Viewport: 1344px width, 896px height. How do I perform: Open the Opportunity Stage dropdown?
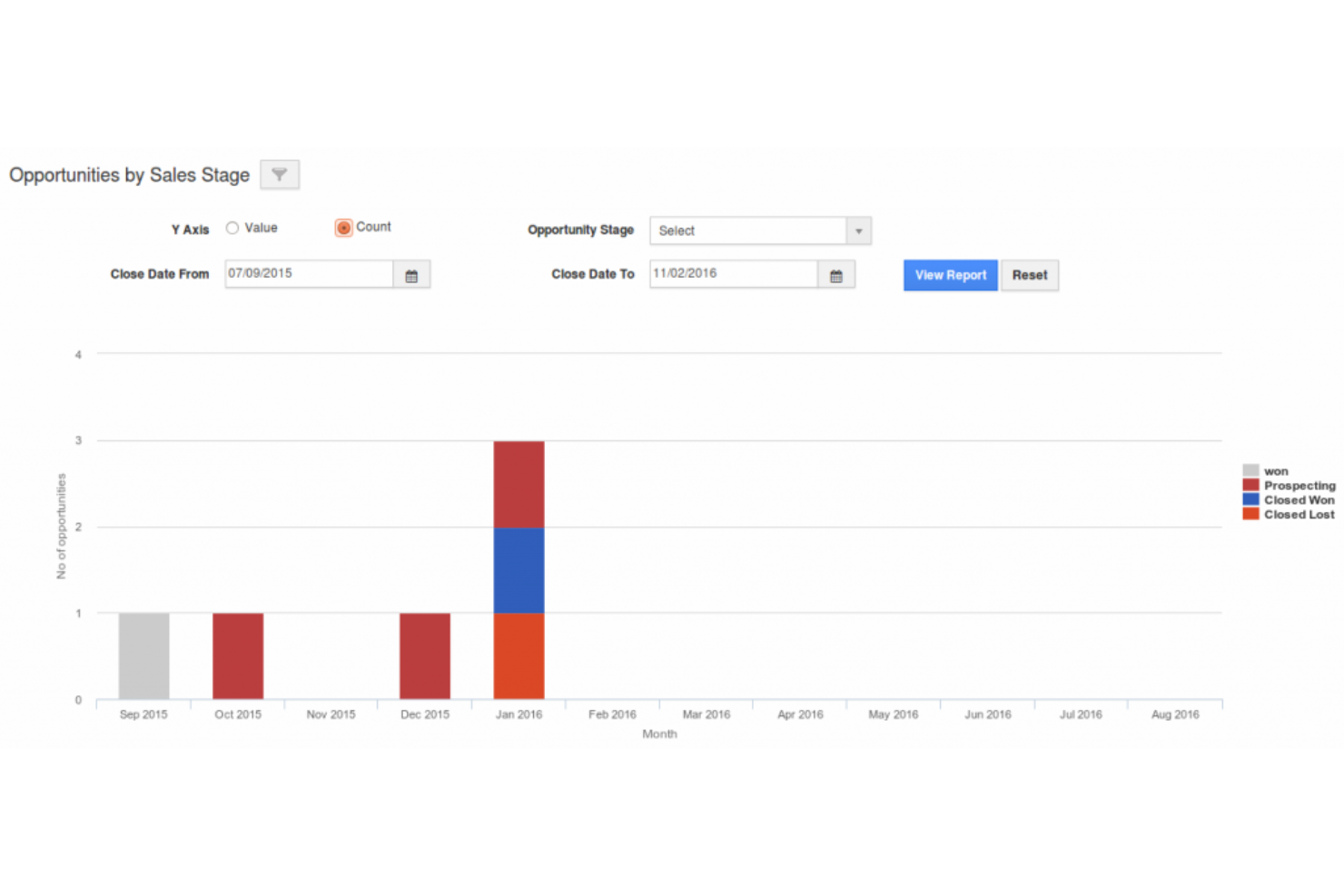tap(759, 231)
